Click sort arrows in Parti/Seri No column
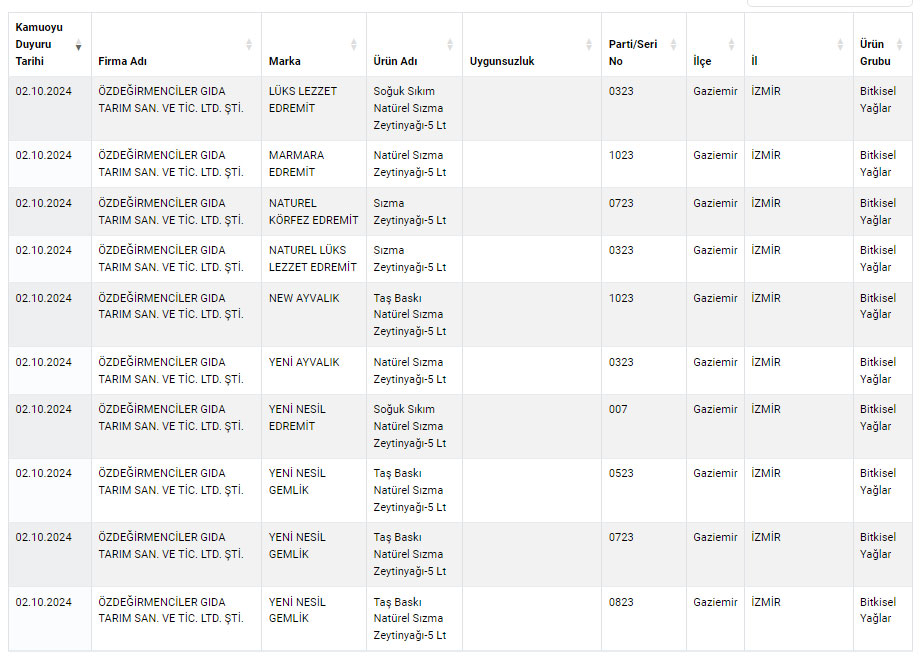 pyautogui.click(x=674, y=45)
